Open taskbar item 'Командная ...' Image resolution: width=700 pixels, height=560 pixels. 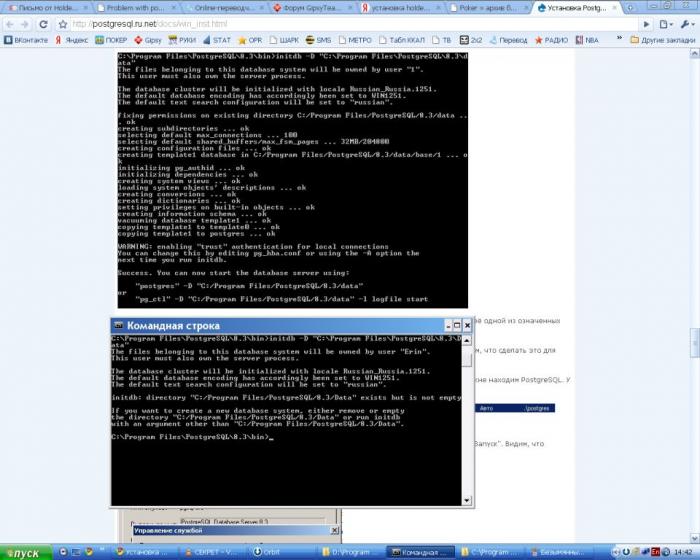(421, 552)
